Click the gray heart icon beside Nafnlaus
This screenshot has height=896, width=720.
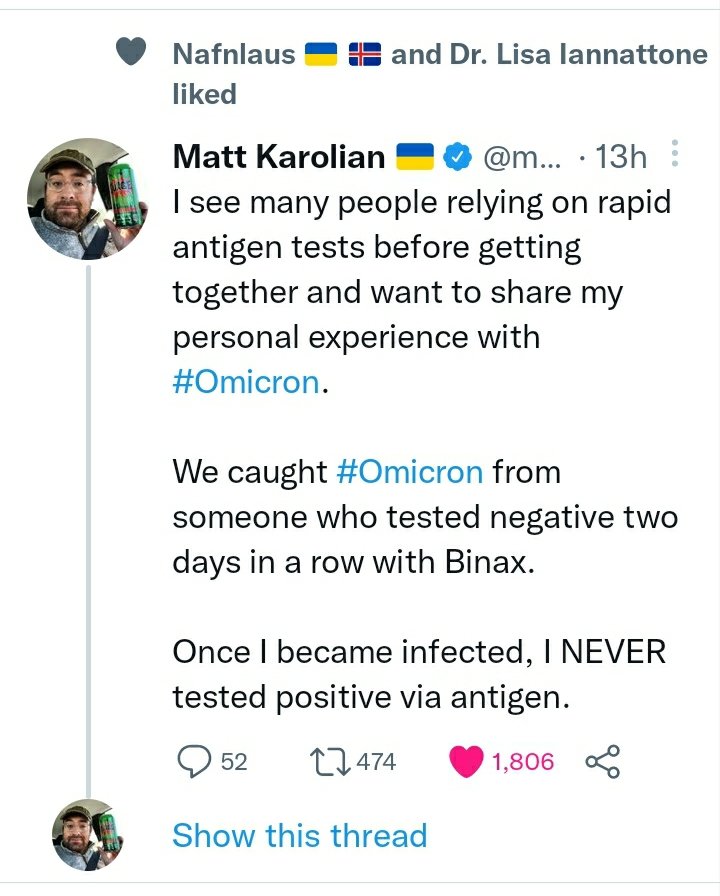pos(132,52)
